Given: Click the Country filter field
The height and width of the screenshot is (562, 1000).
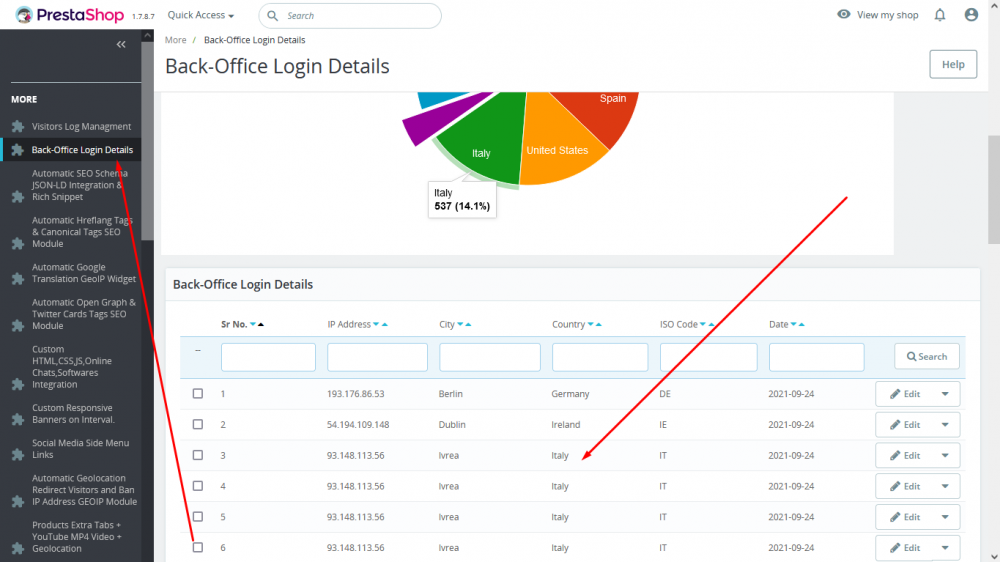Looking at the screenshot, I should pos(600,357).
